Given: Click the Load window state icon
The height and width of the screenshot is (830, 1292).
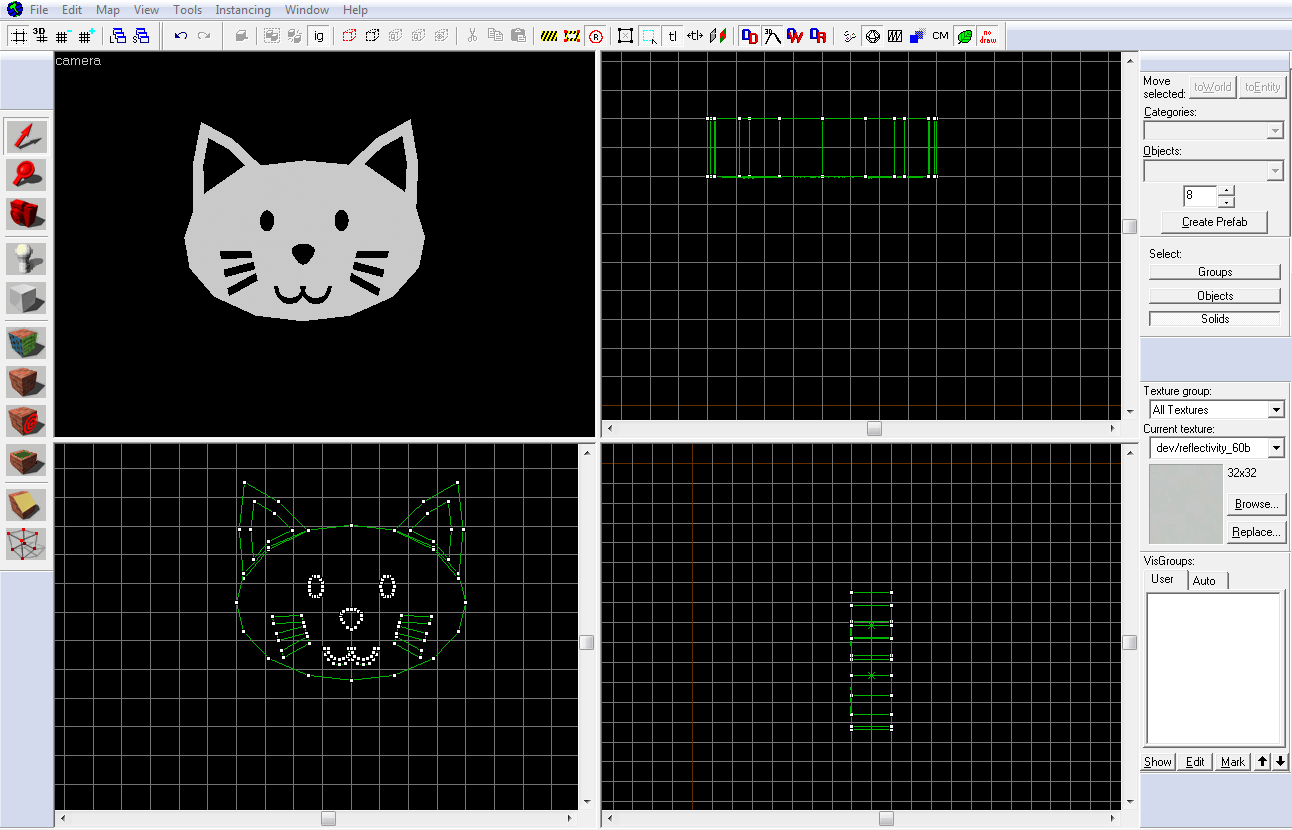Looking at the screenshot, I should [x=118, y=36].
